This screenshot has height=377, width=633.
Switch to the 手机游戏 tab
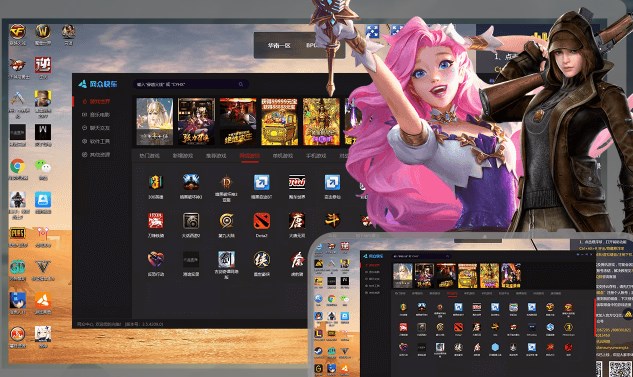(316, 155)
